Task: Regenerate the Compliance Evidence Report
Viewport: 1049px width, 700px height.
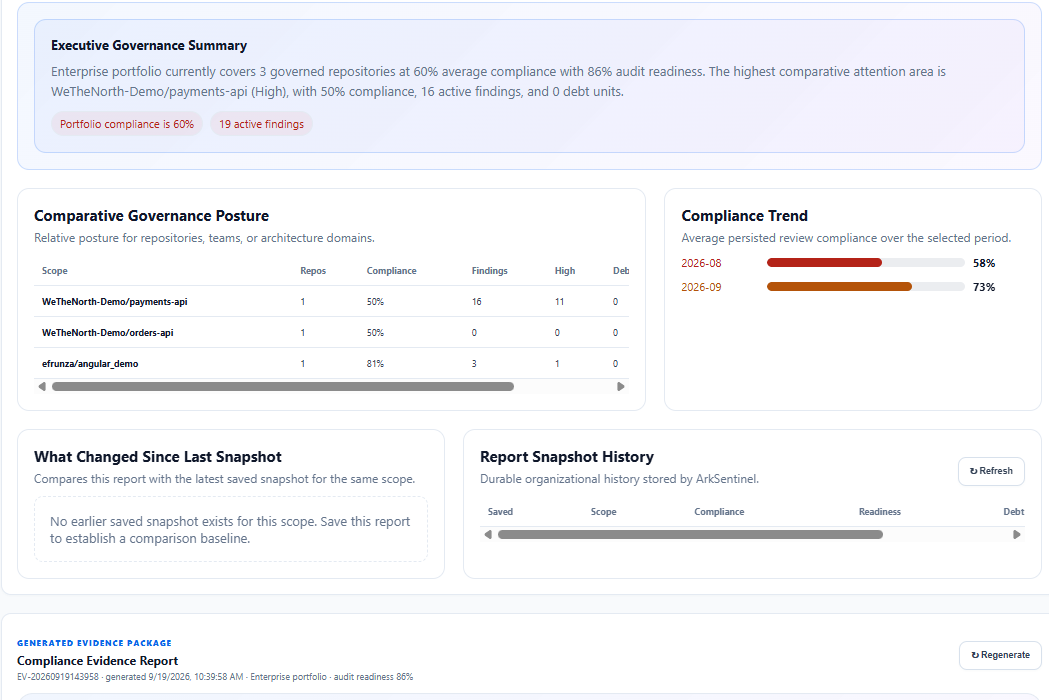Action: tap(1000, 655)
